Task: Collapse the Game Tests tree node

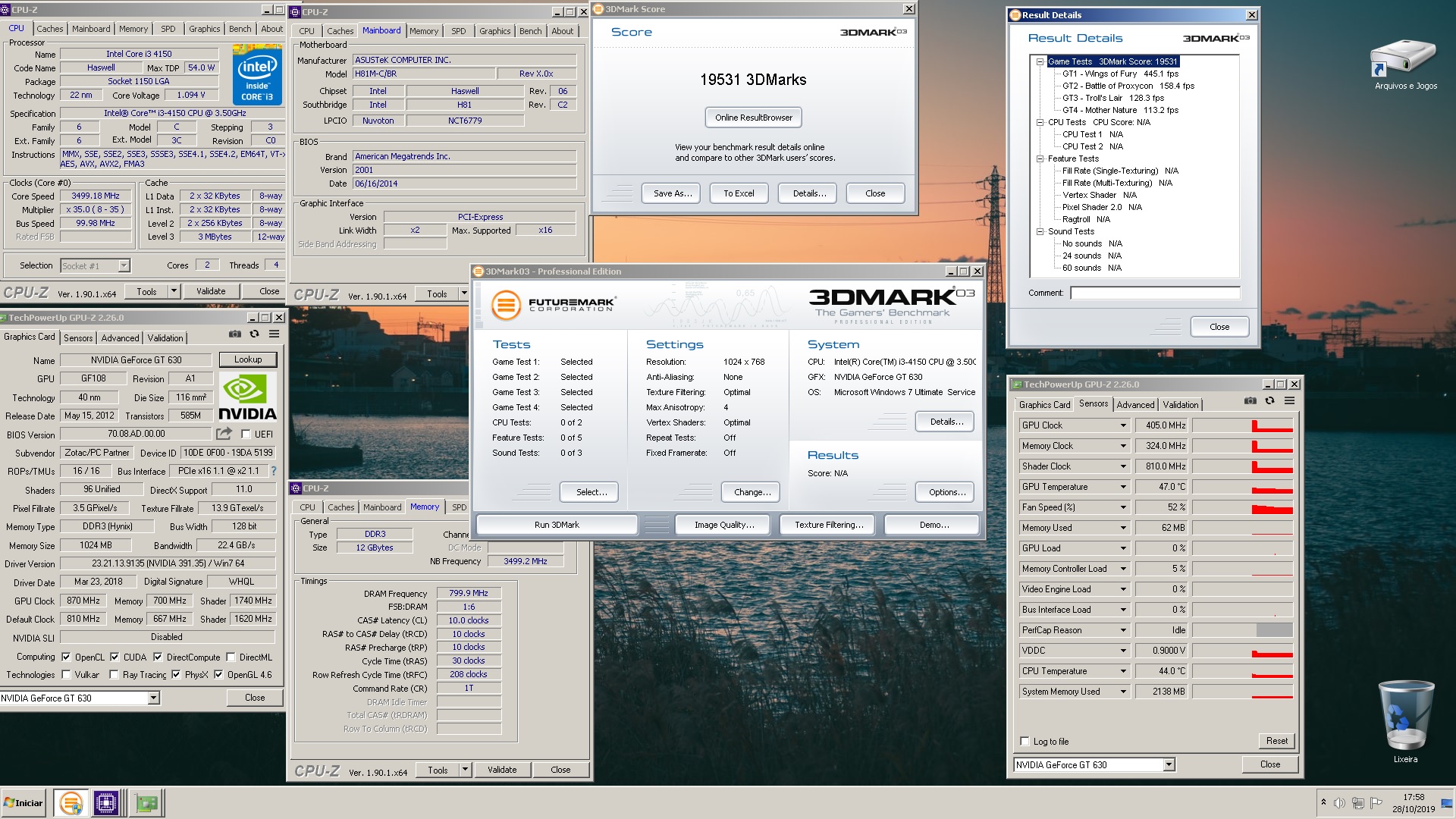Action: point(1040,61)
